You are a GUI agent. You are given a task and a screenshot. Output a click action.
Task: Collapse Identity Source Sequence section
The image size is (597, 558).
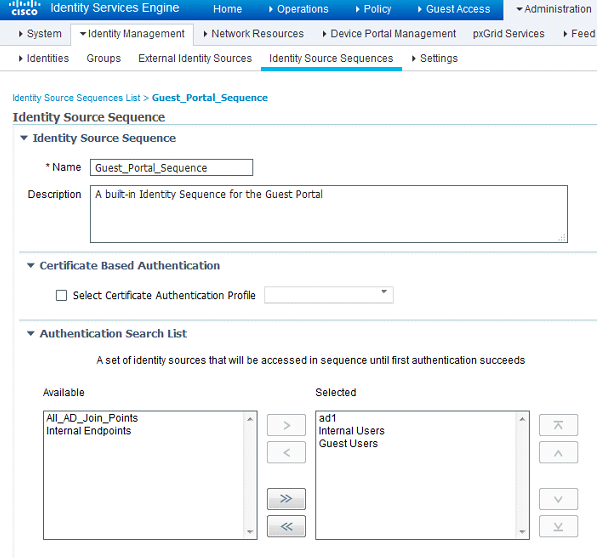tap(24, 138)
